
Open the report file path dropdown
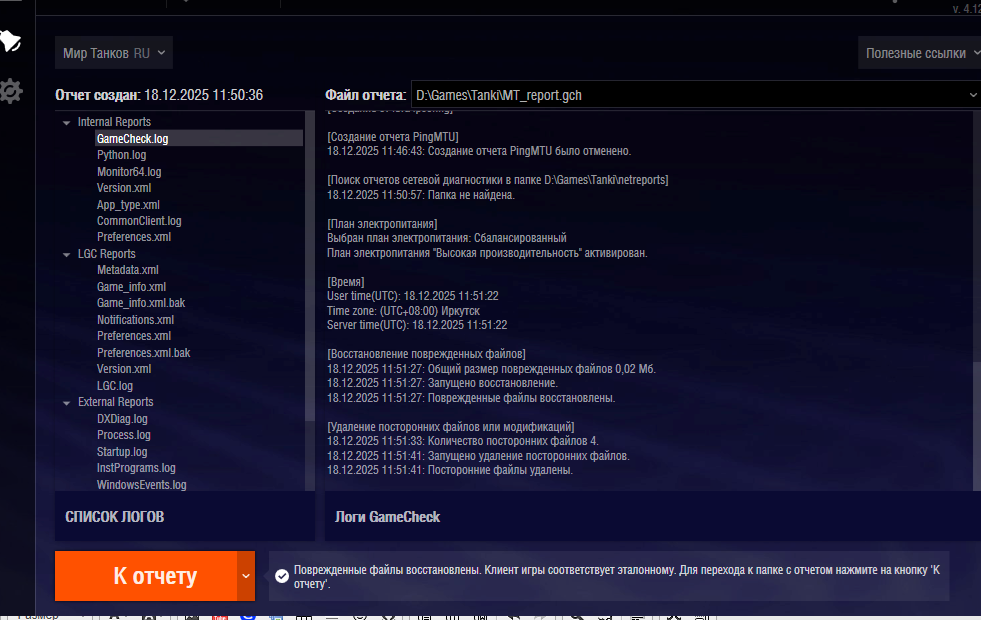point(973,95)
